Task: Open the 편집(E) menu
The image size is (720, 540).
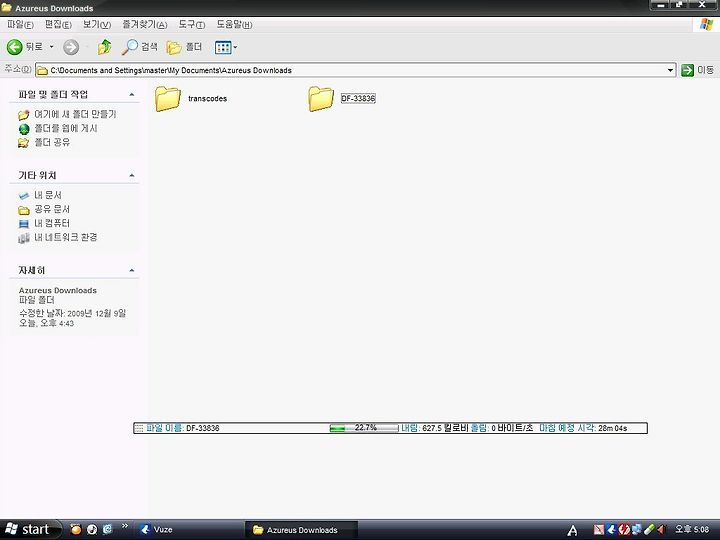Action: [58, 25]
